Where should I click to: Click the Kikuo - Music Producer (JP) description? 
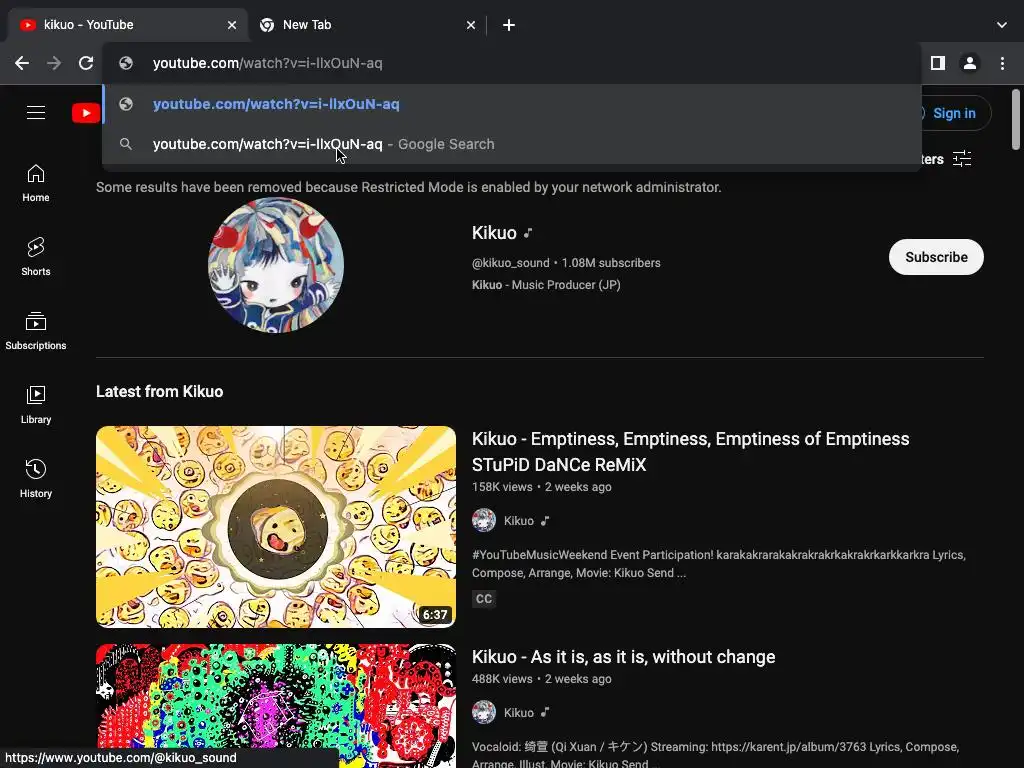(x=546, y=285)
